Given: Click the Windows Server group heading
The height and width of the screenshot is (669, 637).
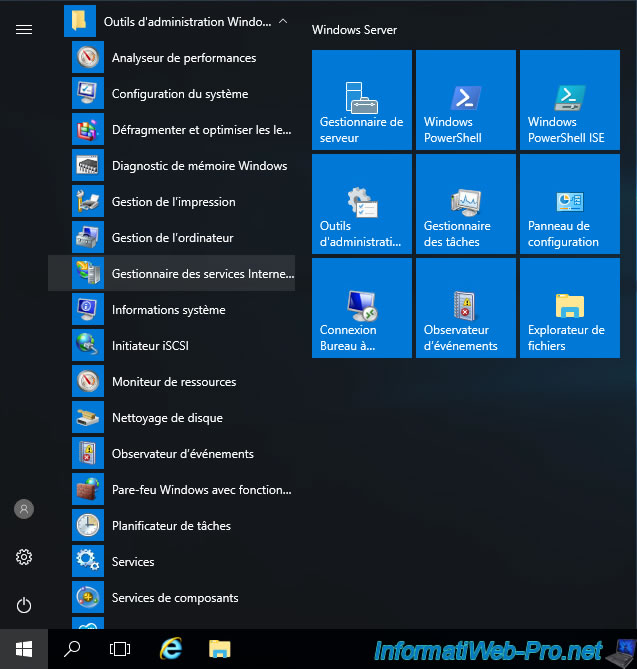Looking at the screenshot, I should [354, 30].
